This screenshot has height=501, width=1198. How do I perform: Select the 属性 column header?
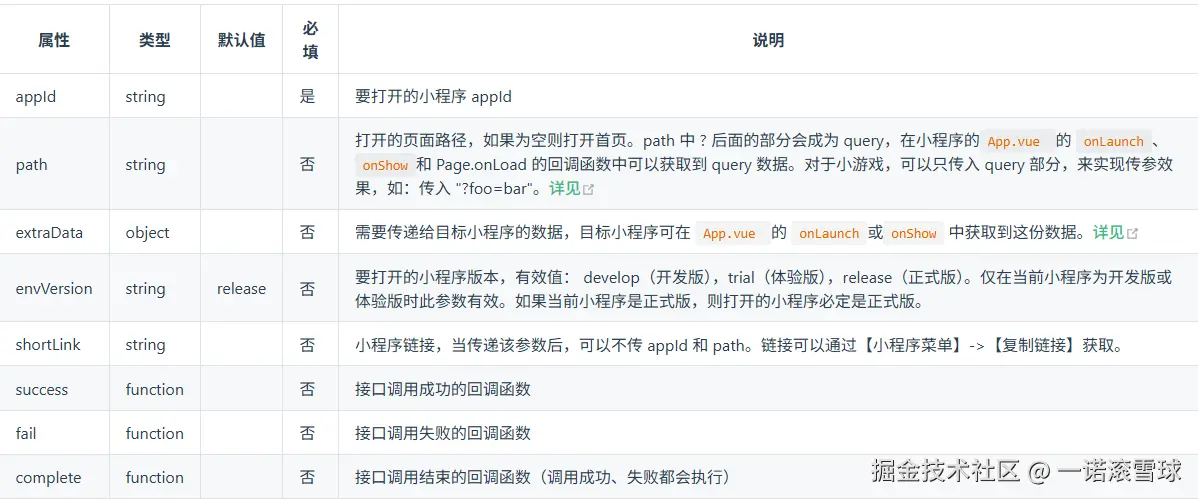click(x=54, y=40)
